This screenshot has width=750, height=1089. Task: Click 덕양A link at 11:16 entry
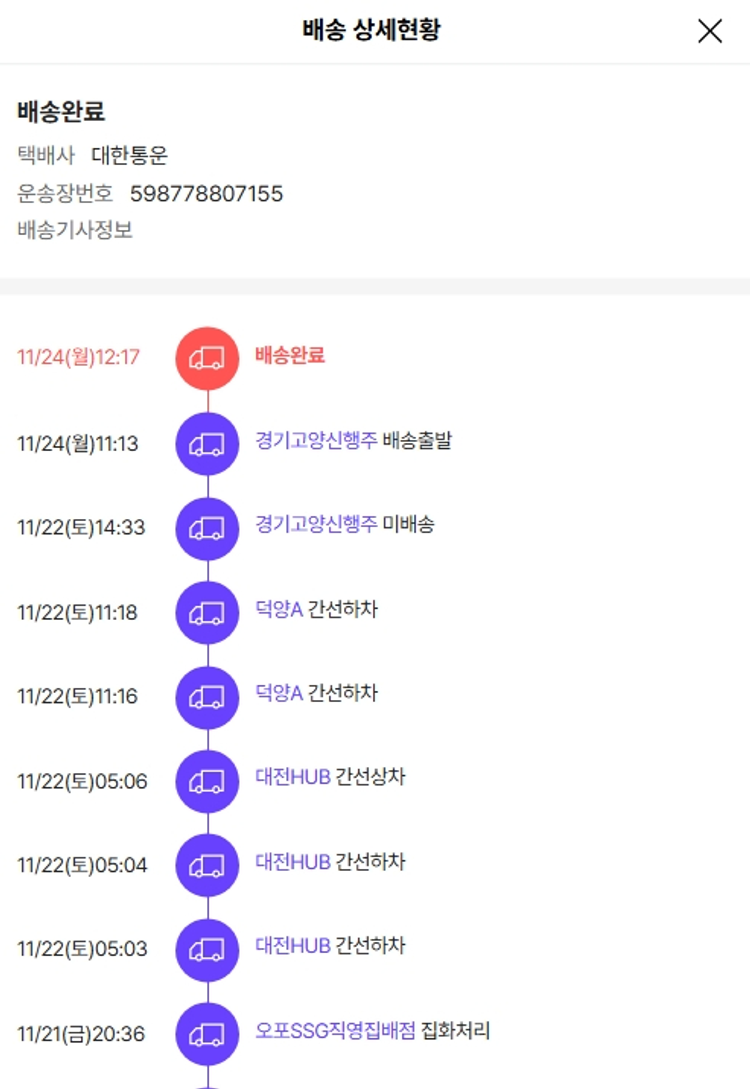279,693
